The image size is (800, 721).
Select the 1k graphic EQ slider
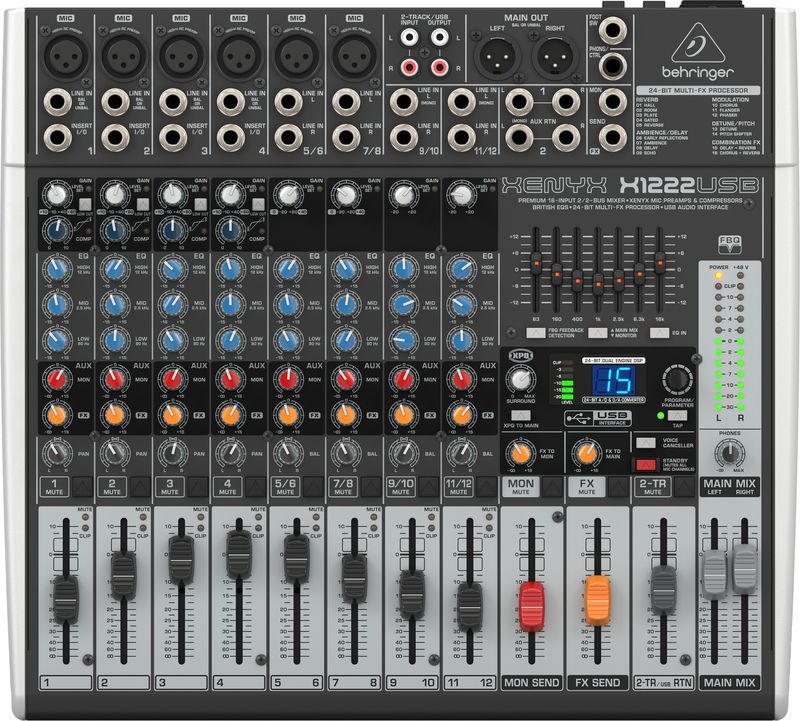point(597,284)
